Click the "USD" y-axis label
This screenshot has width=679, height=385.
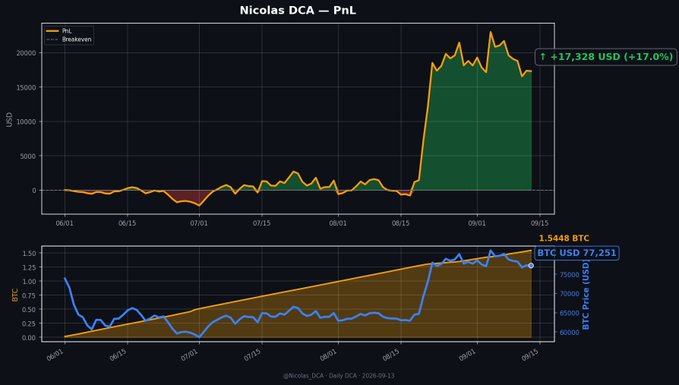[9, 120]
